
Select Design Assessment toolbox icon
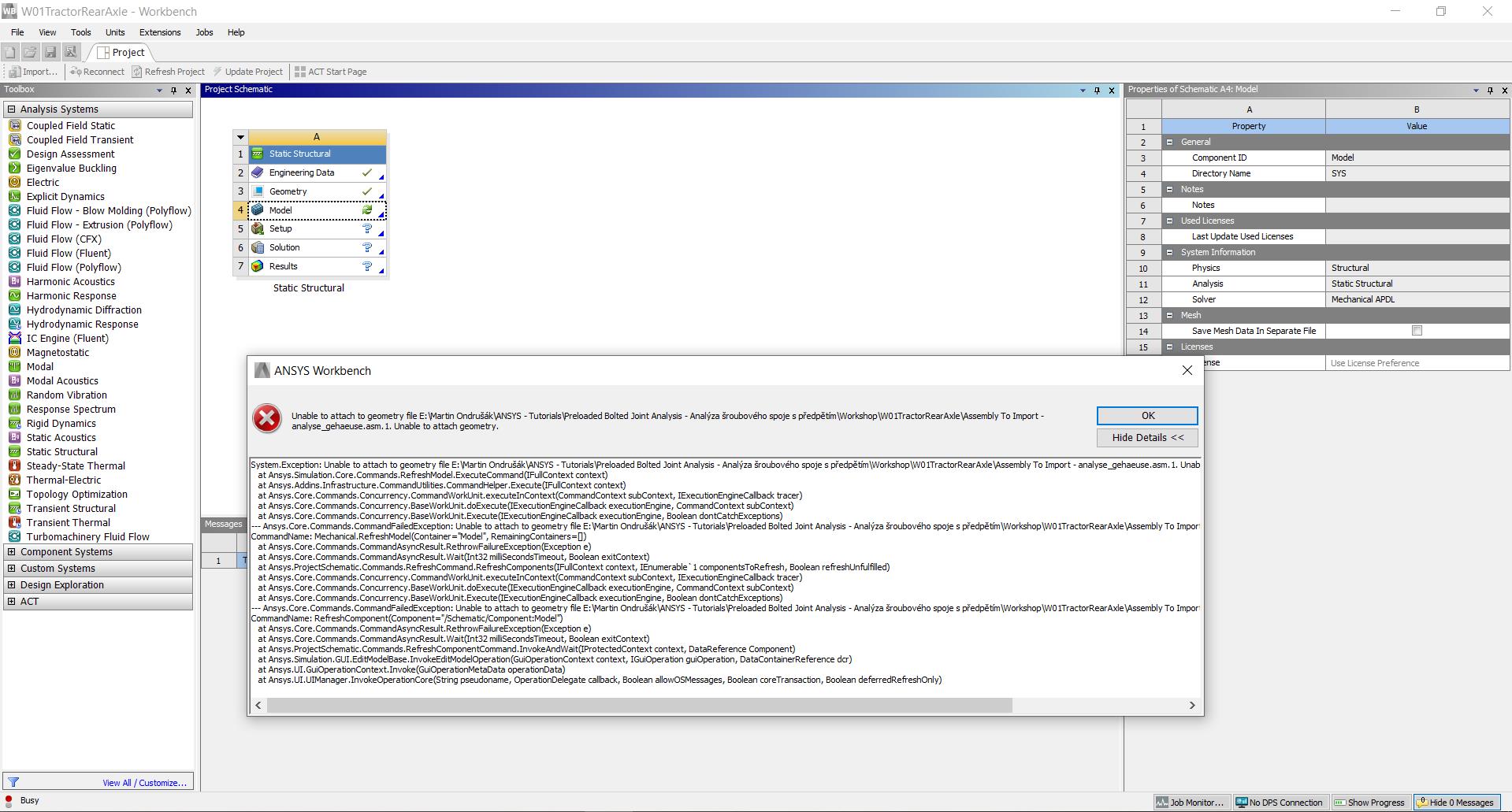(x=14, y=154)
